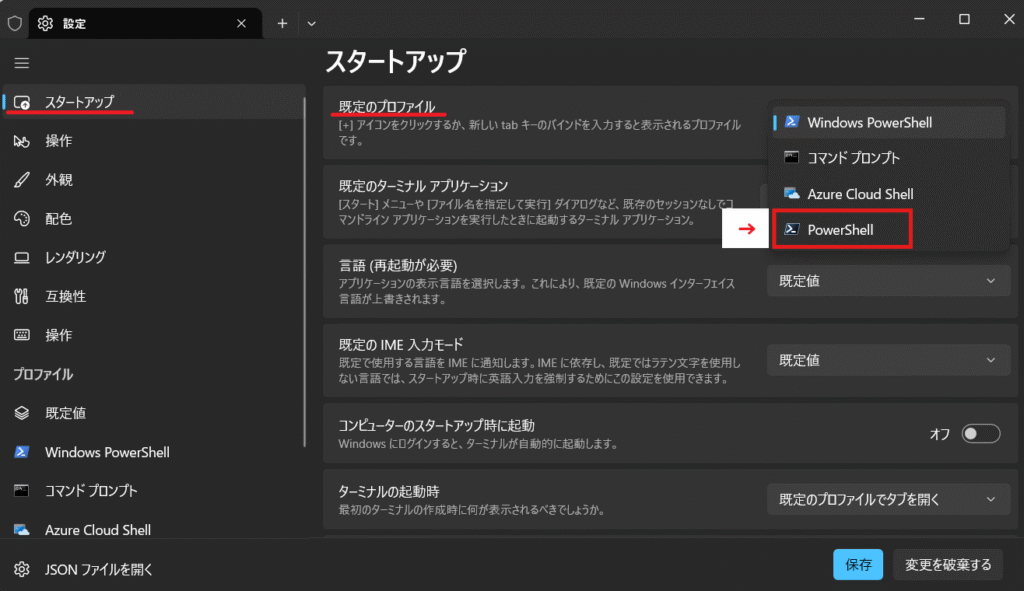Image resolution: width=1024 pixels, height=591 pixels.
Task: Expand the 言語 (再起動が必要) dropdown
Action: [889, 281]
